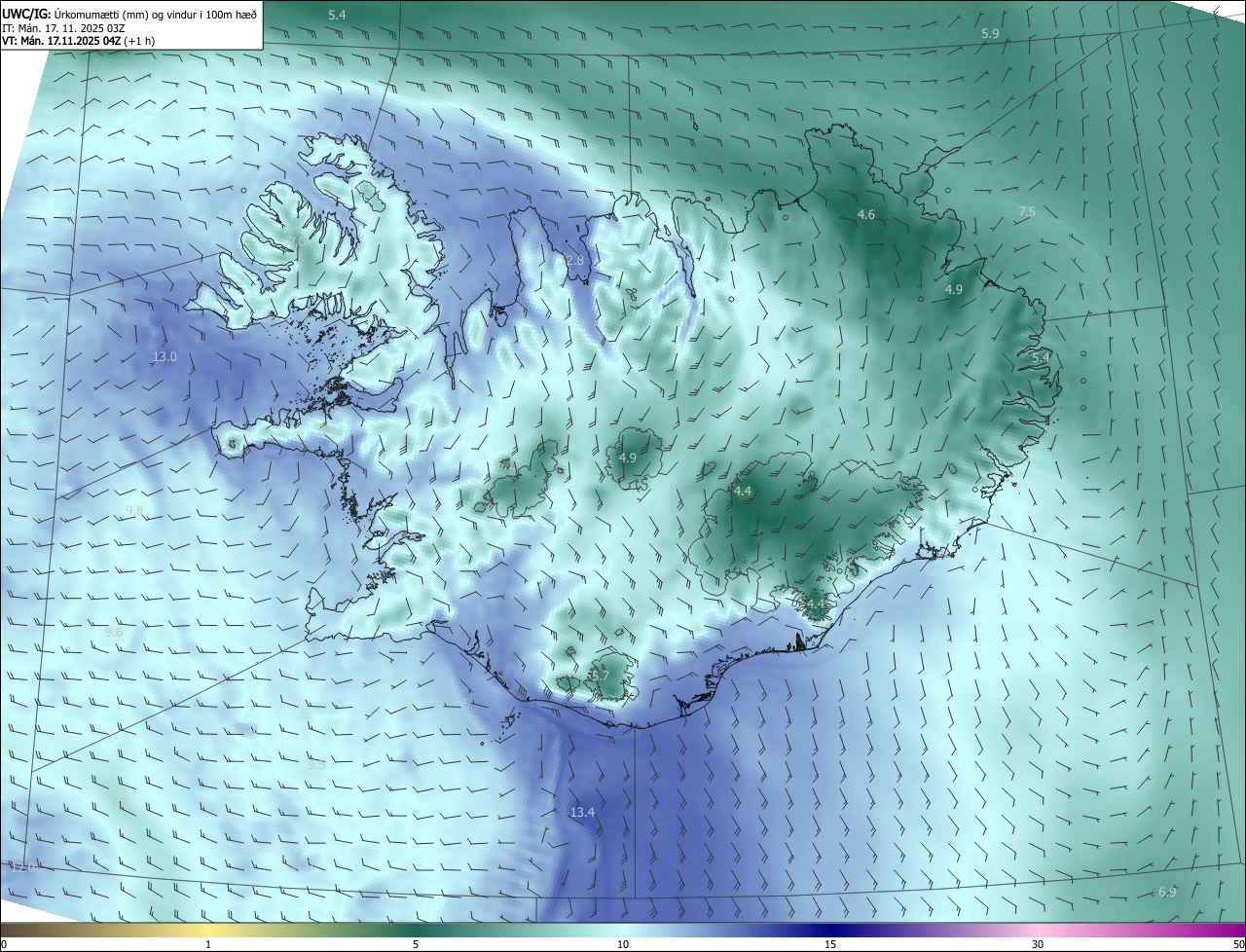Select the valid time line 'VT: Mán. 17.11.2025 04Z (+1 h)'
Viewport: 1246px width, 952px height.
click(78, 41)
